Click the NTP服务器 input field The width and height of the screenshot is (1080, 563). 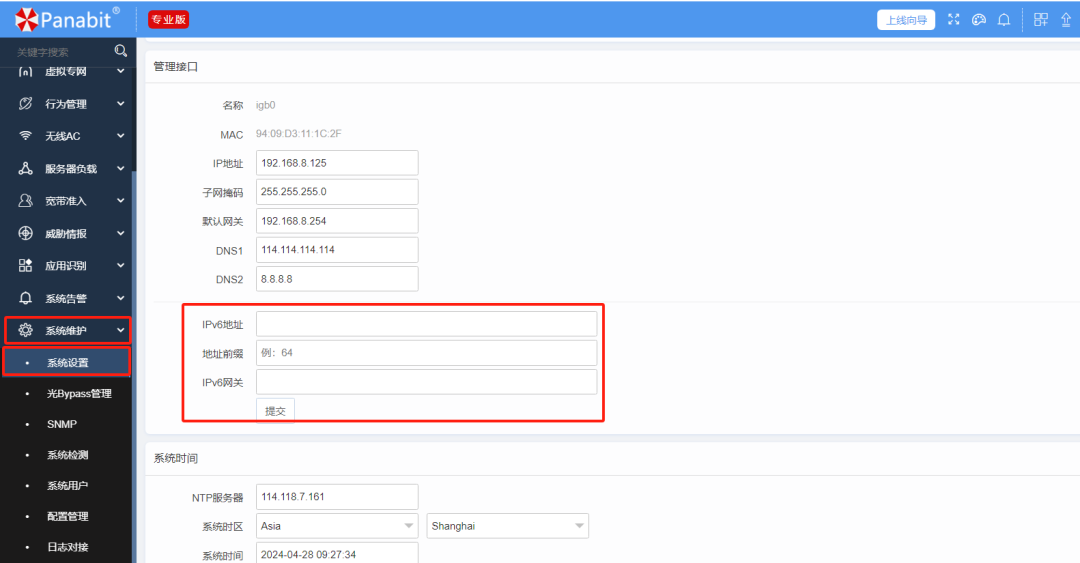coord(337,497)
